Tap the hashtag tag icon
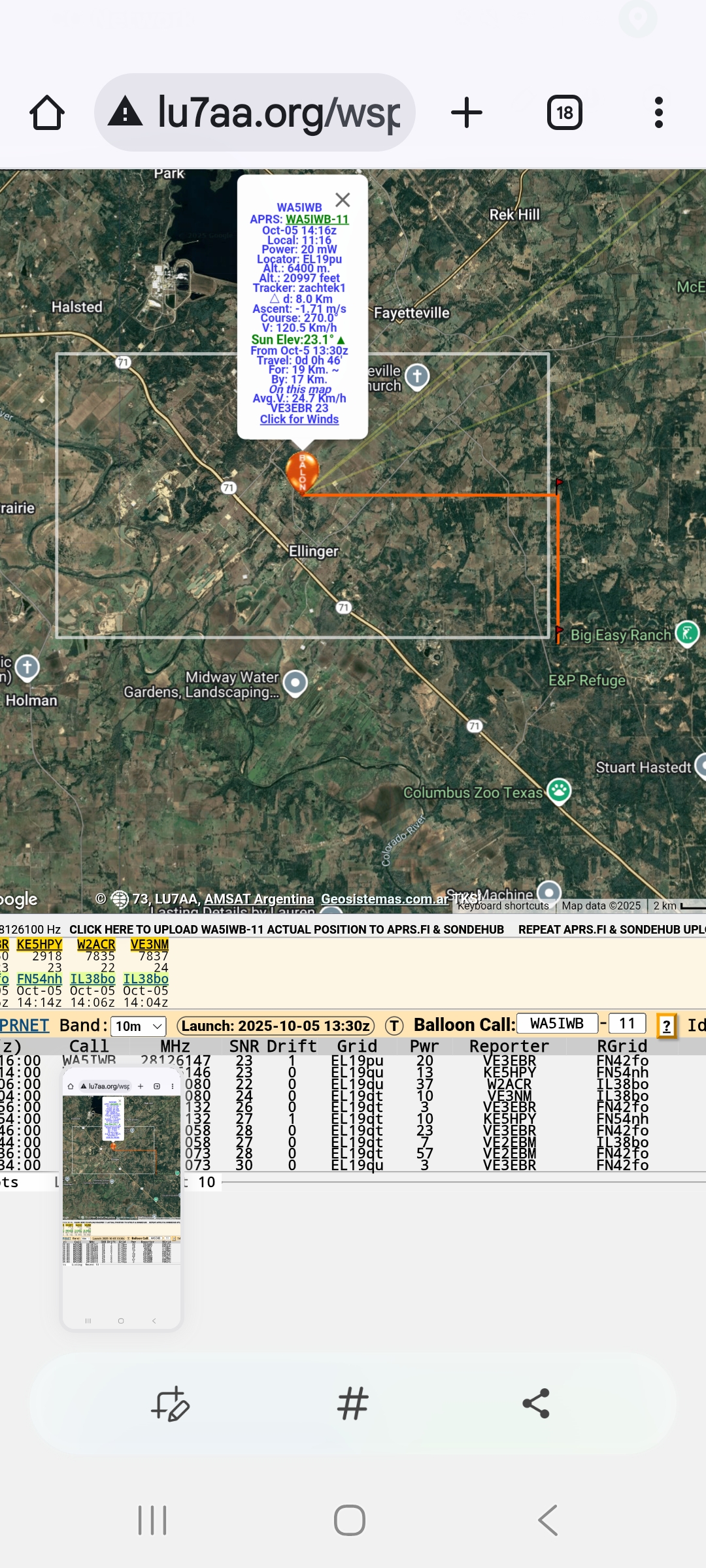 click(353, 1403)
